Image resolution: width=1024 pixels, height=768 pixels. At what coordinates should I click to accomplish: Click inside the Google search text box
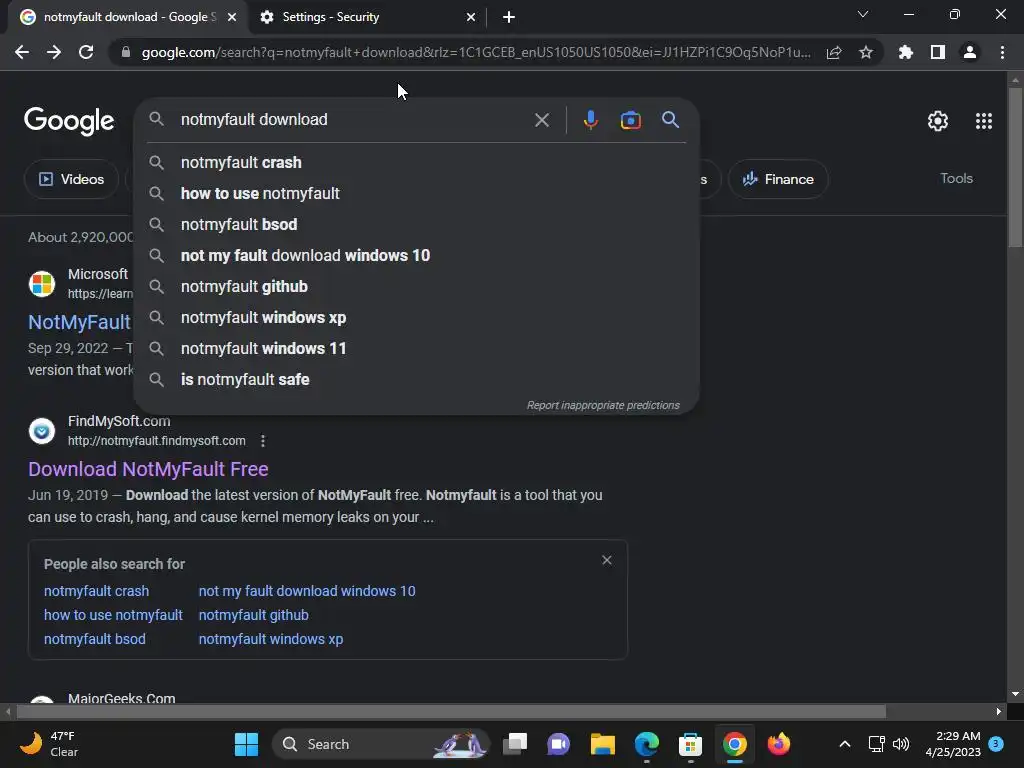(353, 120)
